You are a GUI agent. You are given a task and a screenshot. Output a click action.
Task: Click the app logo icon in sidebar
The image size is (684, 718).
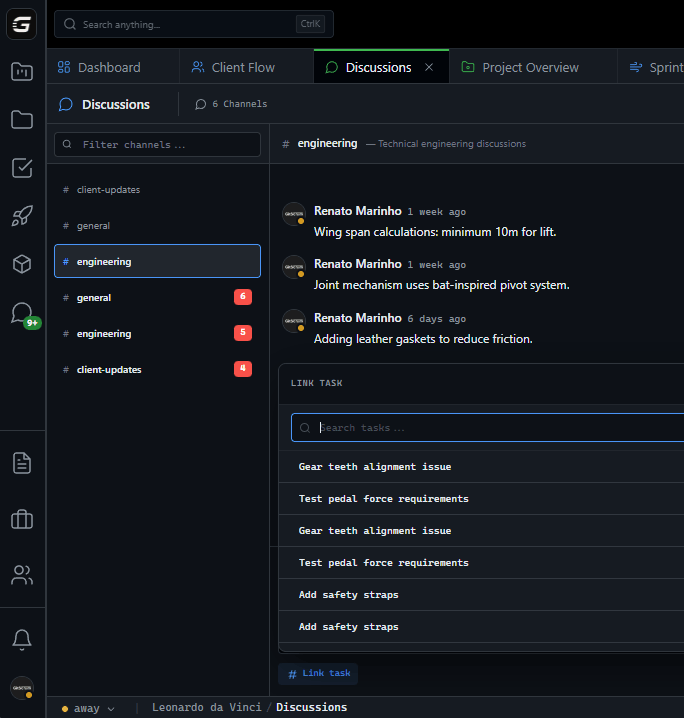[22, 25]
